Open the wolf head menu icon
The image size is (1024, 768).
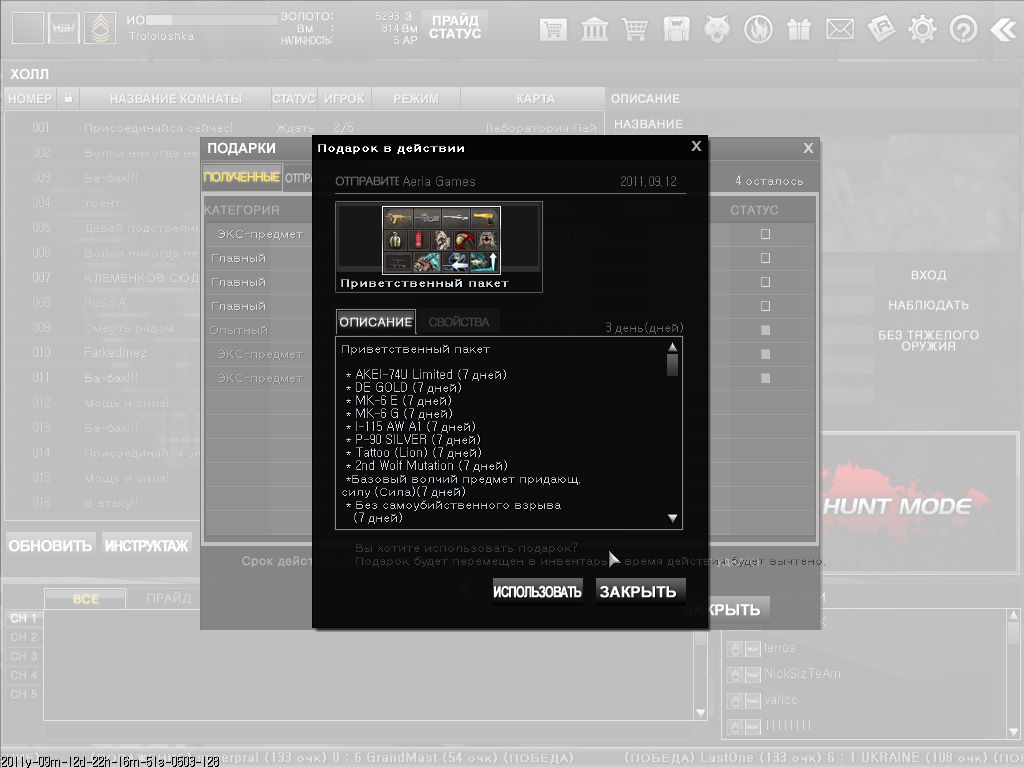[x=717, y=29]
